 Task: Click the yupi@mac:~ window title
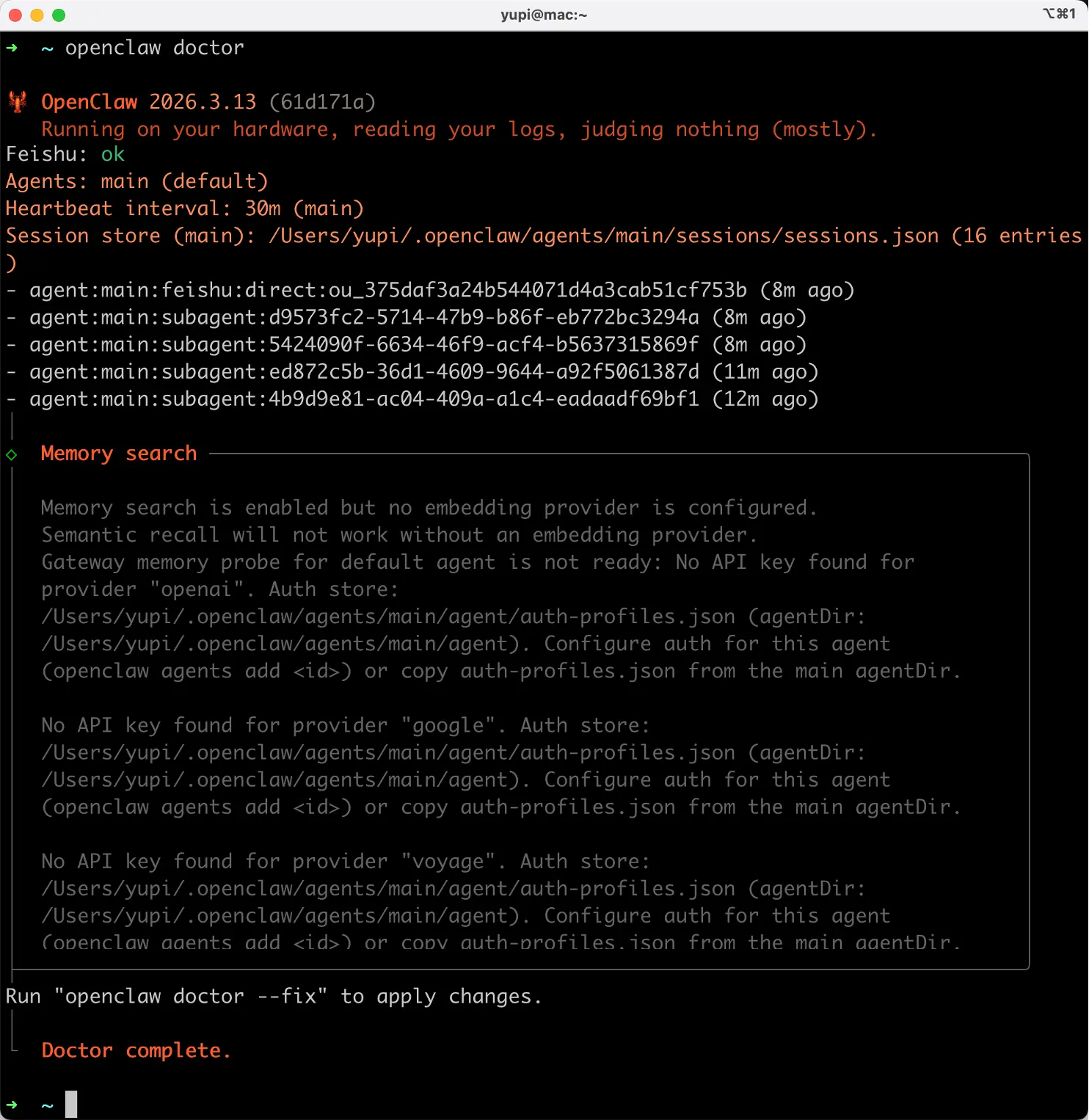pyautogui.click(x=544, y=15)
